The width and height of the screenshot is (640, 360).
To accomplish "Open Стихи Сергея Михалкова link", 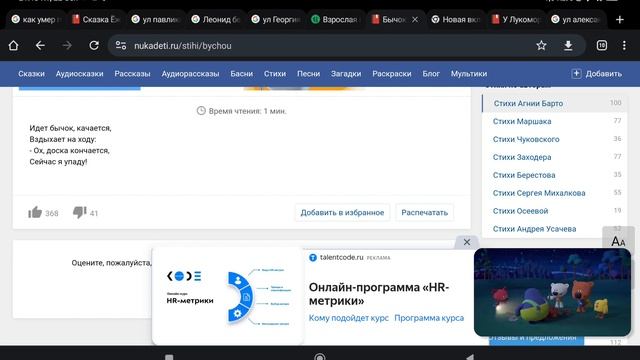I will 539,193.
